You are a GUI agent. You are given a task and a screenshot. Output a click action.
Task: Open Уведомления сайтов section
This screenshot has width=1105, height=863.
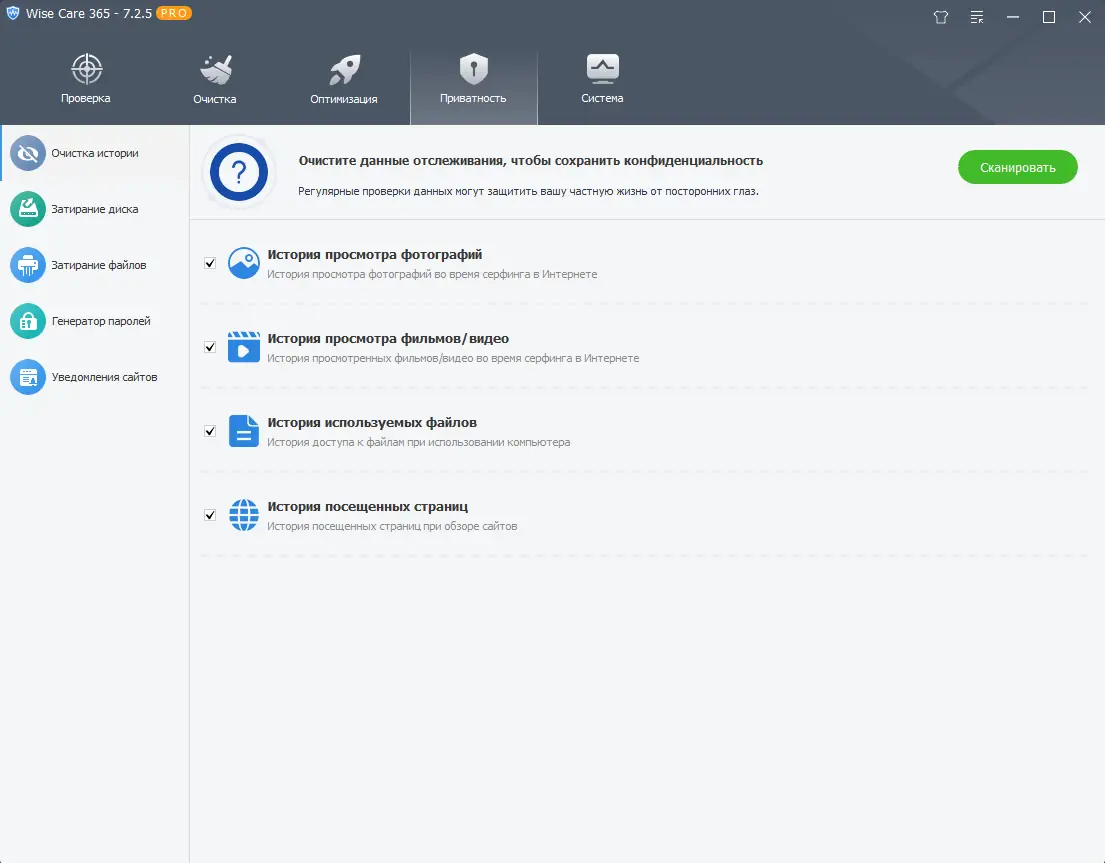[94, 377]
